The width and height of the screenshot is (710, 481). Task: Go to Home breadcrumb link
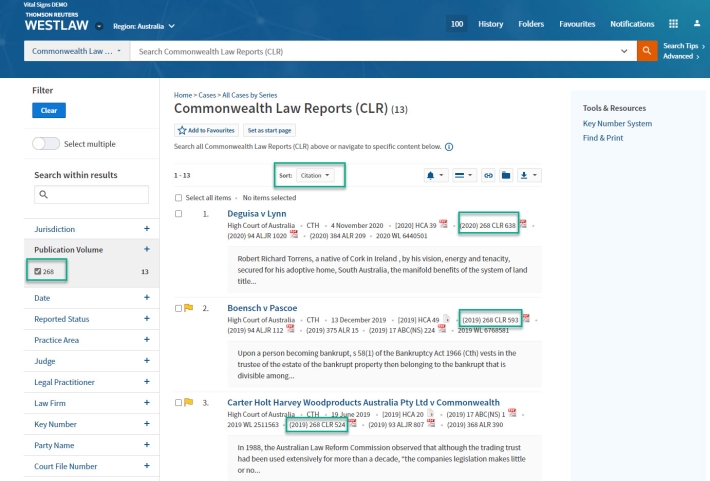pos(183,95)
